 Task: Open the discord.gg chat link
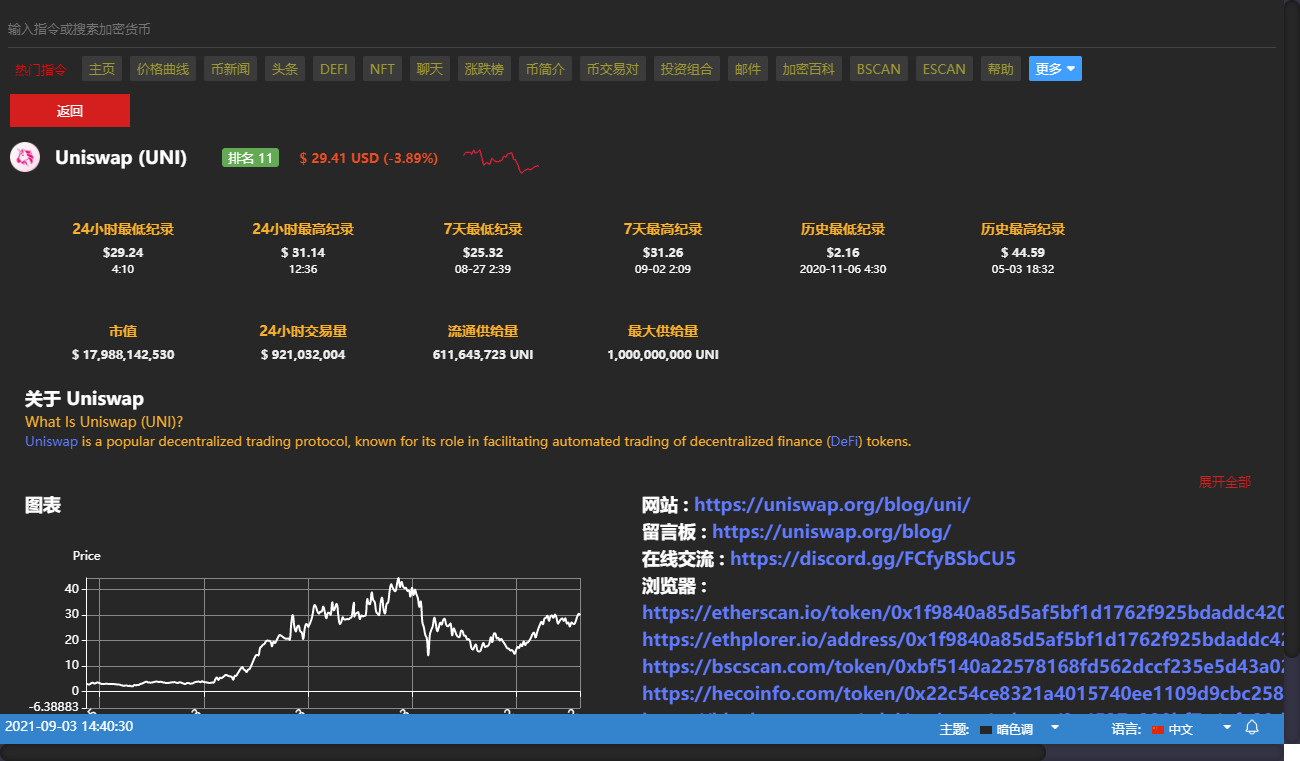(873, 559)
